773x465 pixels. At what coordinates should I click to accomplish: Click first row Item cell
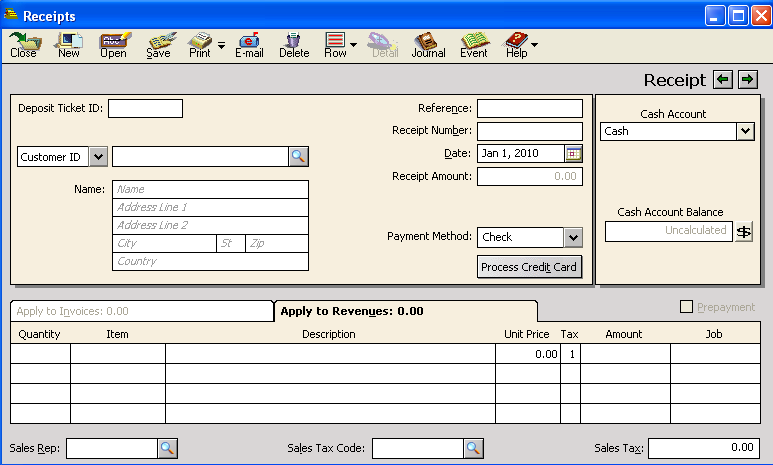118,354
